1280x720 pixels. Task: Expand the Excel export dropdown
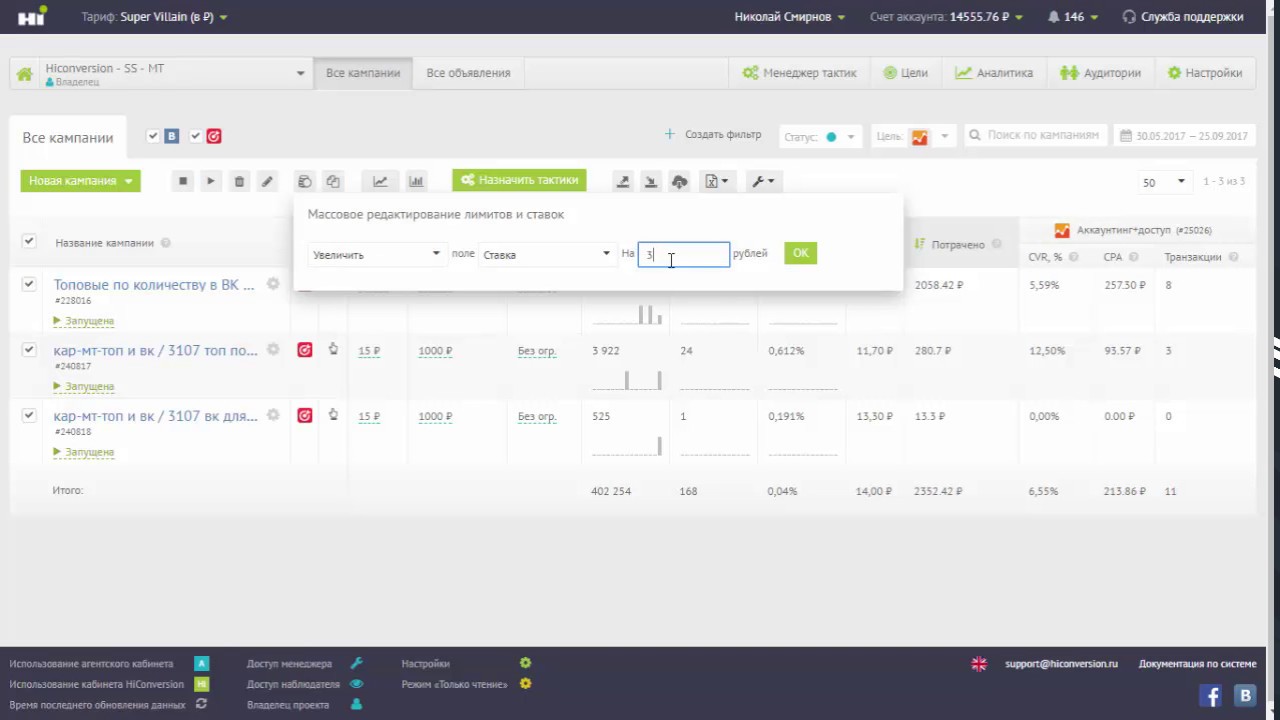coord(716,181)
